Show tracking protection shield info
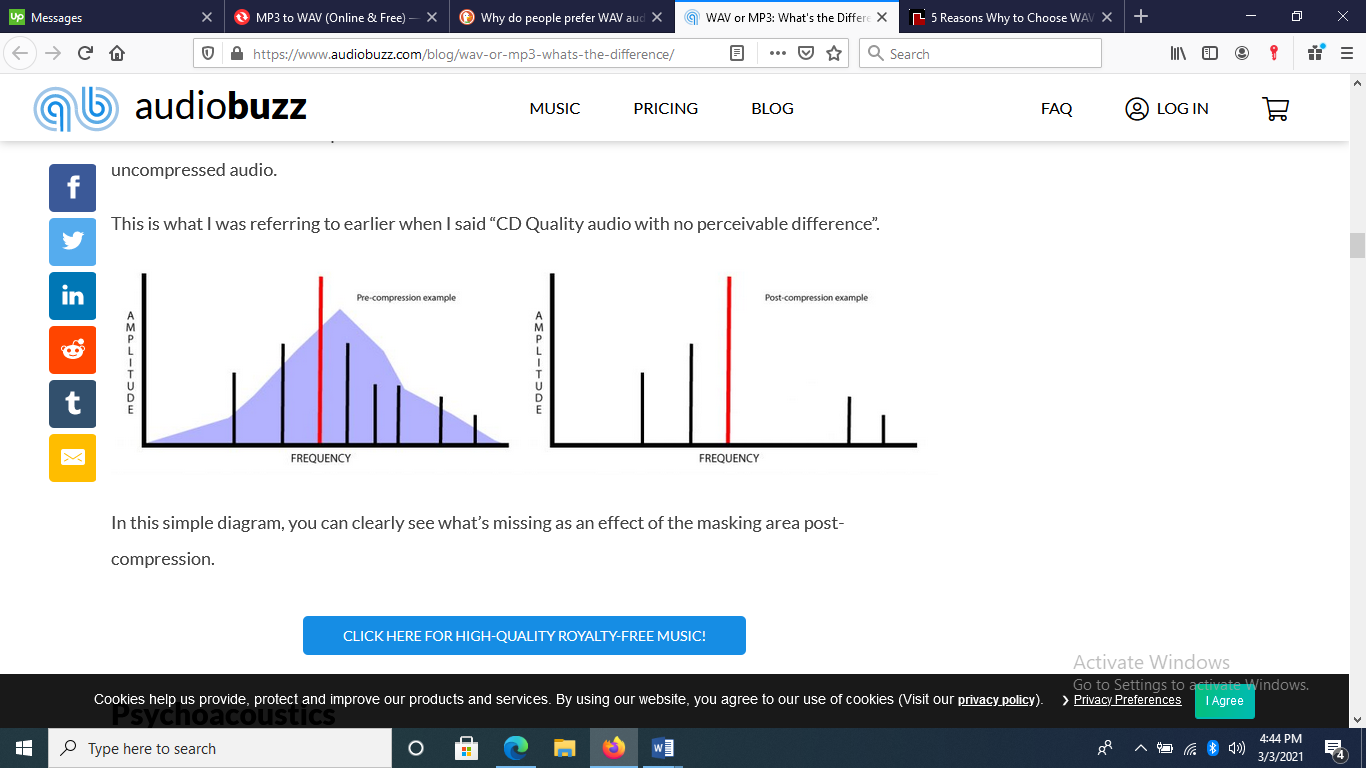The height and width of the screenshot is (768, 1366). click(208, 54)
